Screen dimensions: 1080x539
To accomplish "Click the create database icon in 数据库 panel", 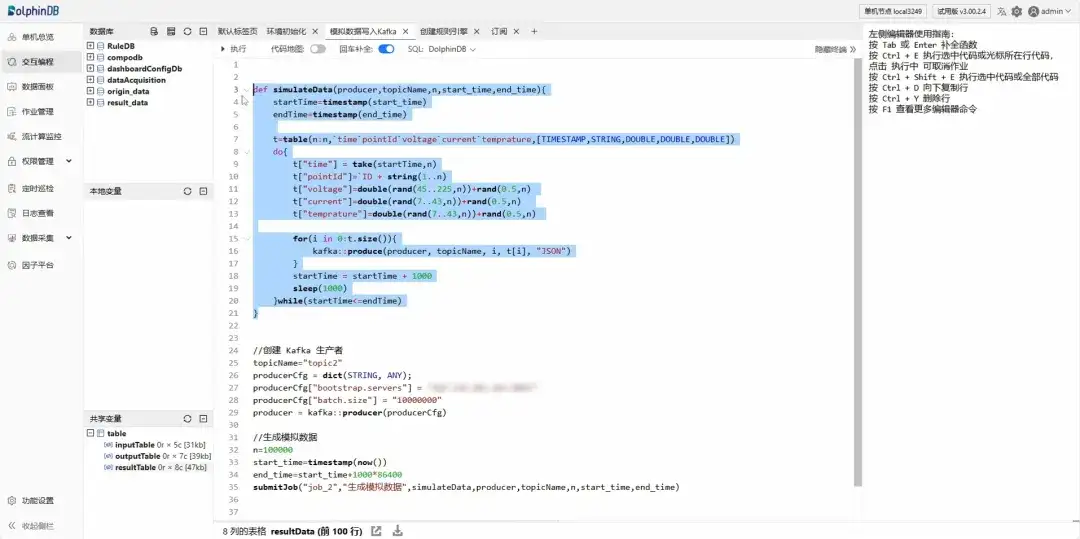I will point(154,32).
